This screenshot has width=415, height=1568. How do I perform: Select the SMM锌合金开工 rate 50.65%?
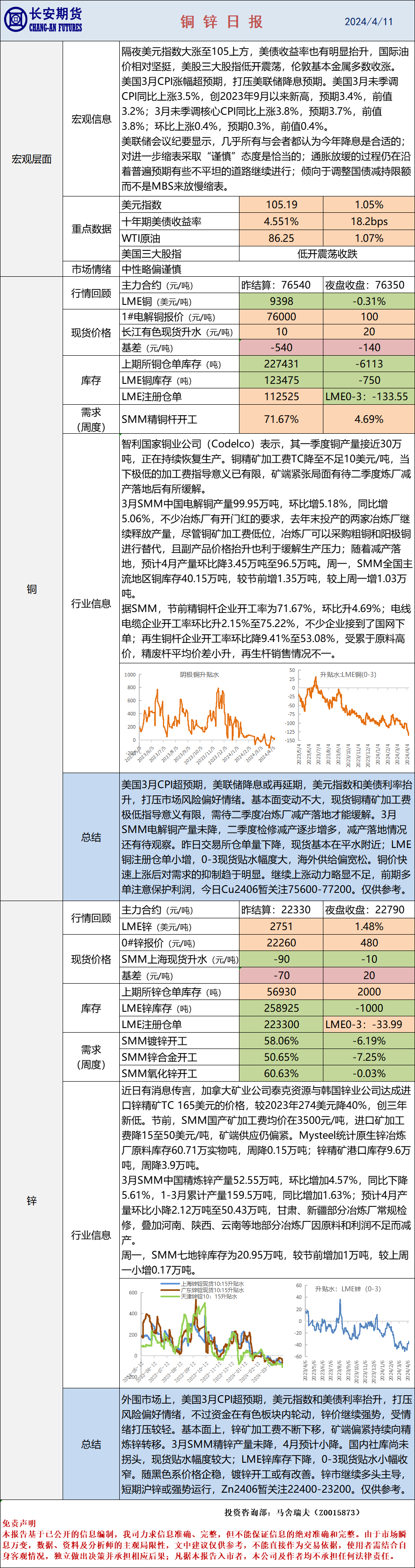(281, 1057)
